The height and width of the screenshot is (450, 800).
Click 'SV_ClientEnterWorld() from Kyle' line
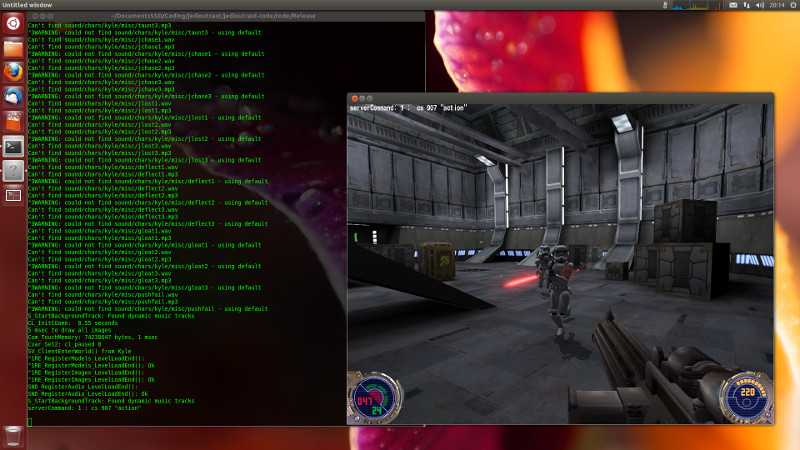click(x=79, y=352)
